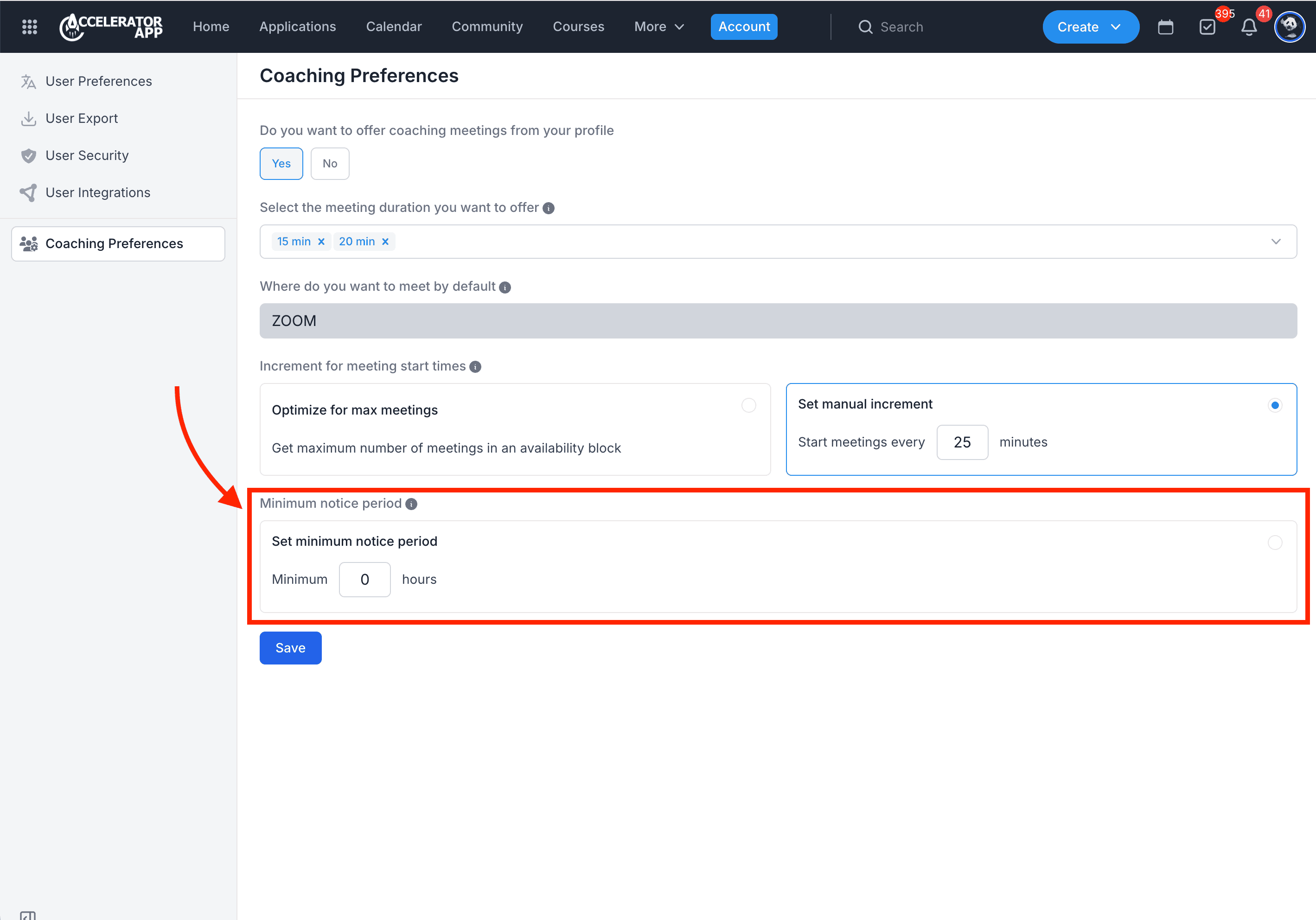Image resolution: width=1316 pixels, height=920 pixels.
Task: Open User Security in sidebar
Action: coord(87,155)
